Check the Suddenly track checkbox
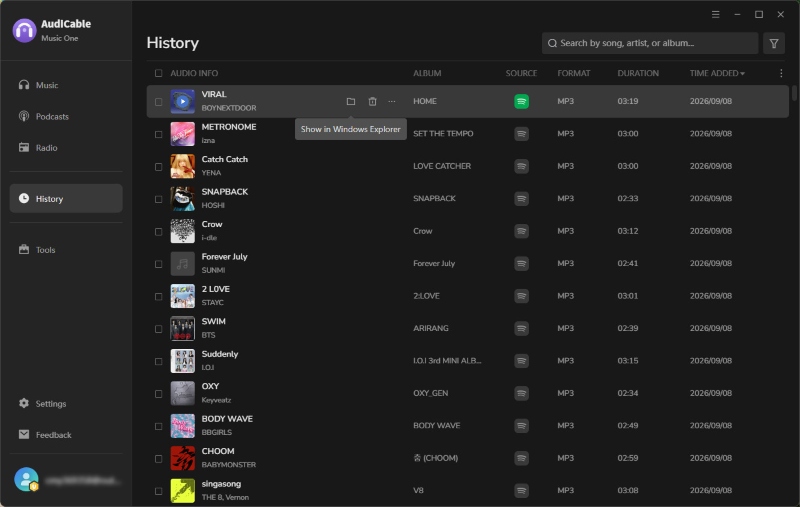Viewport: 800px width, 507px height. (158, 361)
